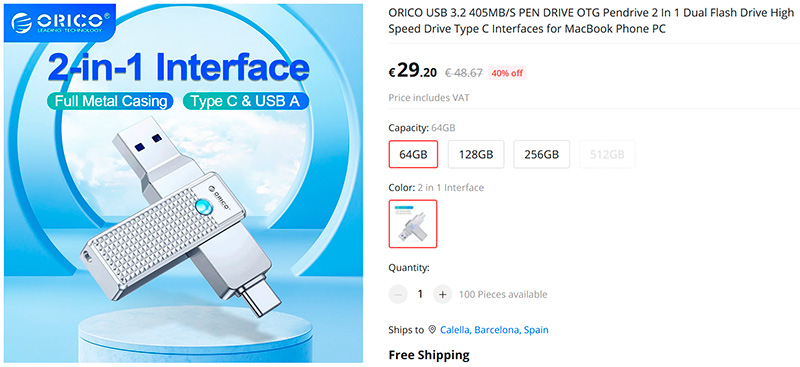
Task: Click the 2-in-1 Interface headline
Action: [179, 68]
